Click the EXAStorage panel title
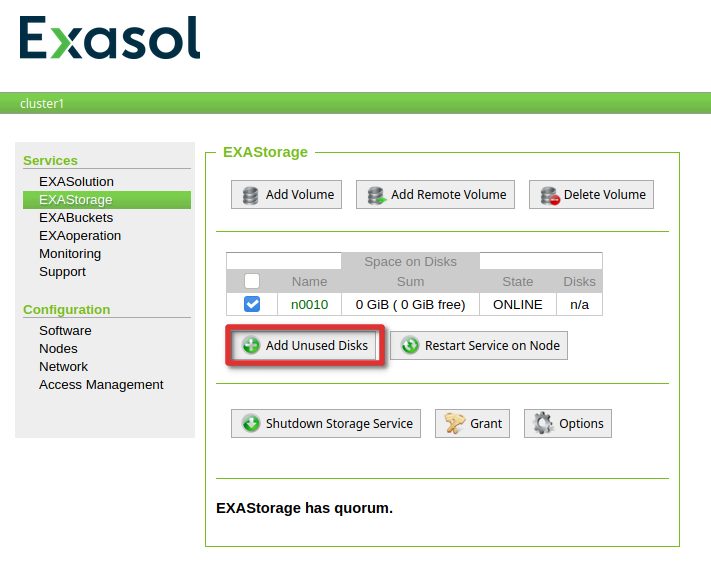Viewport: 711px width, 582px height. click(x=265, y=152)
